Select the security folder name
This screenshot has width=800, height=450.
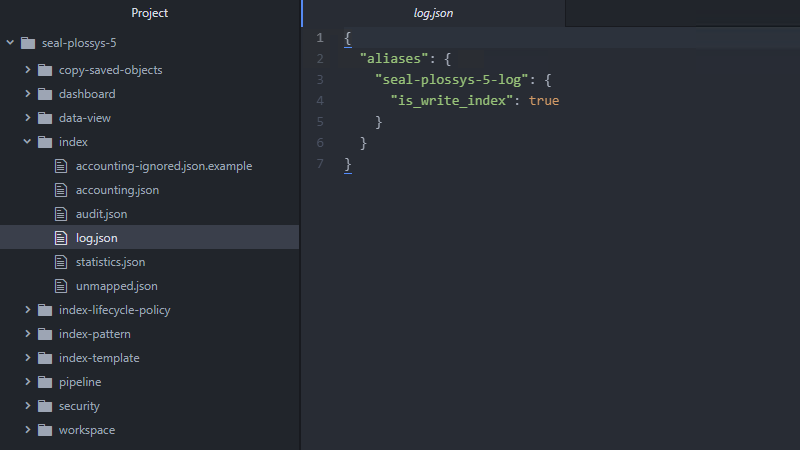coord(79,406)
